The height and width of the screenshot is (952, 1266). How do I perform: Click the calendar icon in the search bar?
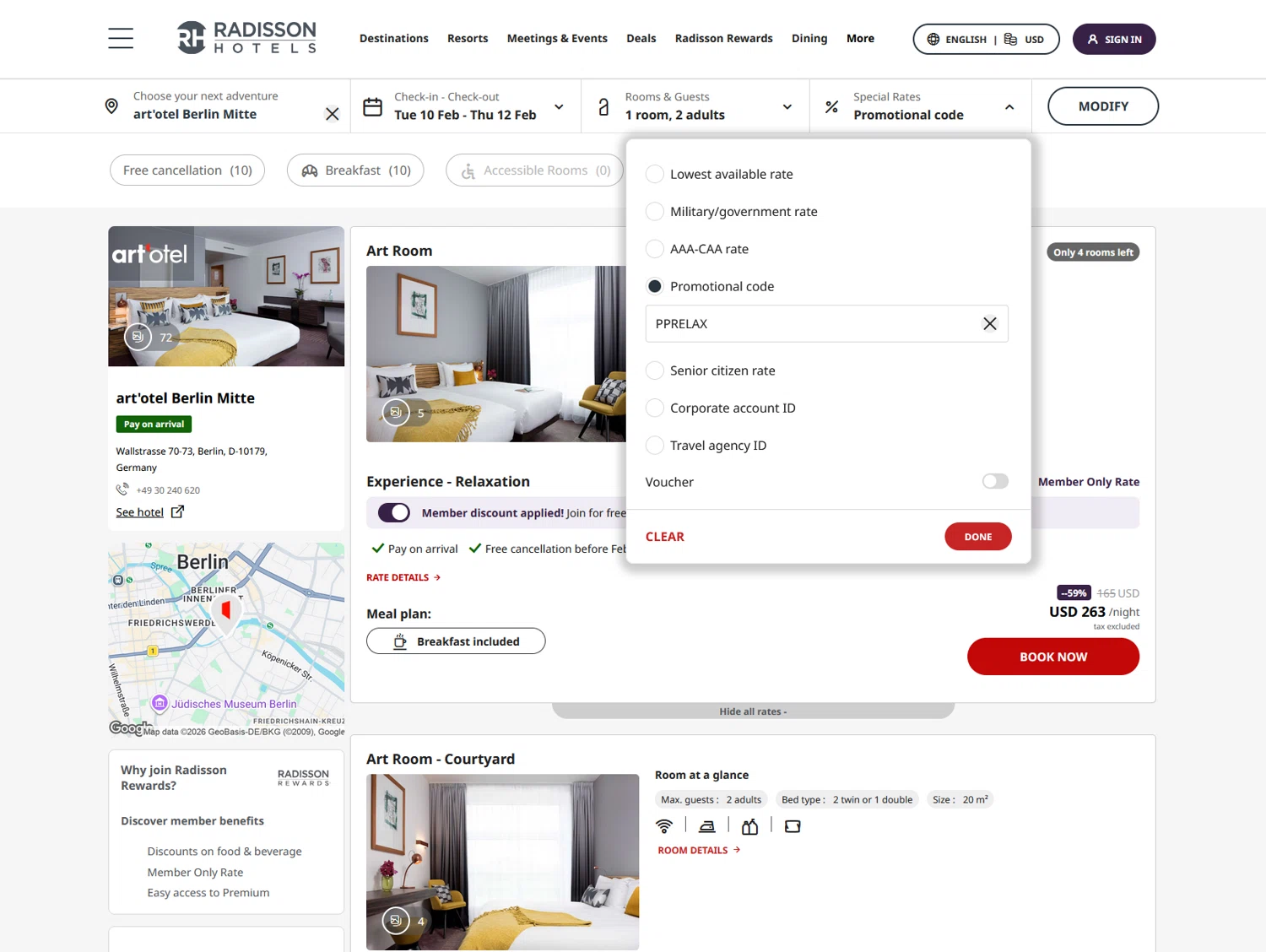click(372, 107)
